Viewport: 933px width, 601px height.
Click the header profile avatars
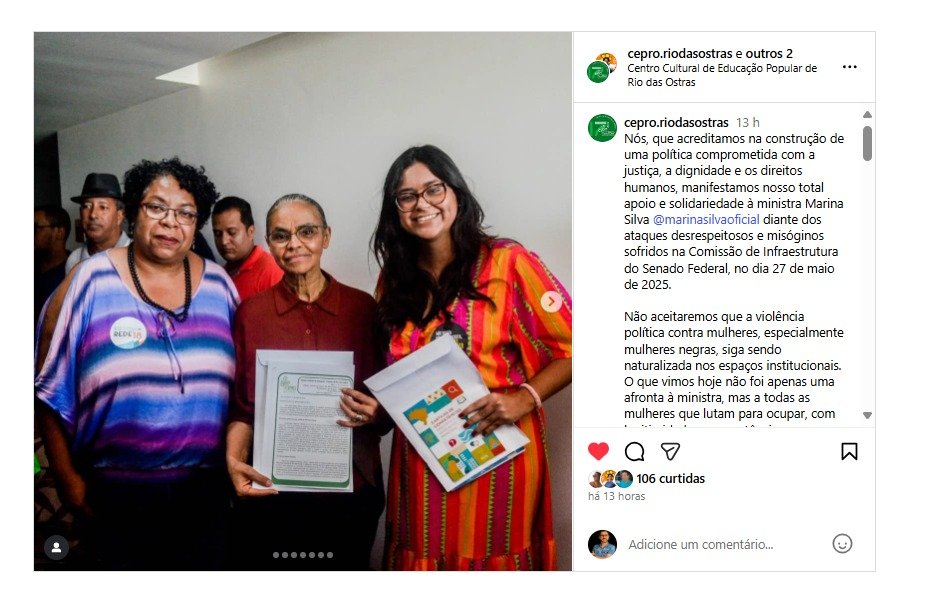(x=602, y=68)
